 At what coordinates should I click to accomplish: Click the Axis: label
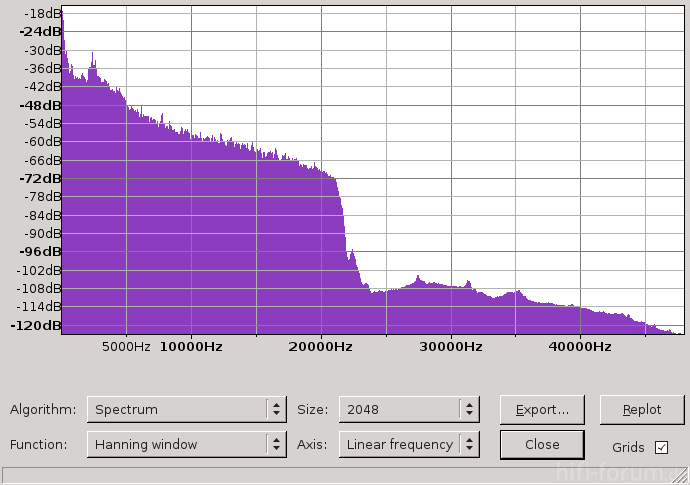312,445
